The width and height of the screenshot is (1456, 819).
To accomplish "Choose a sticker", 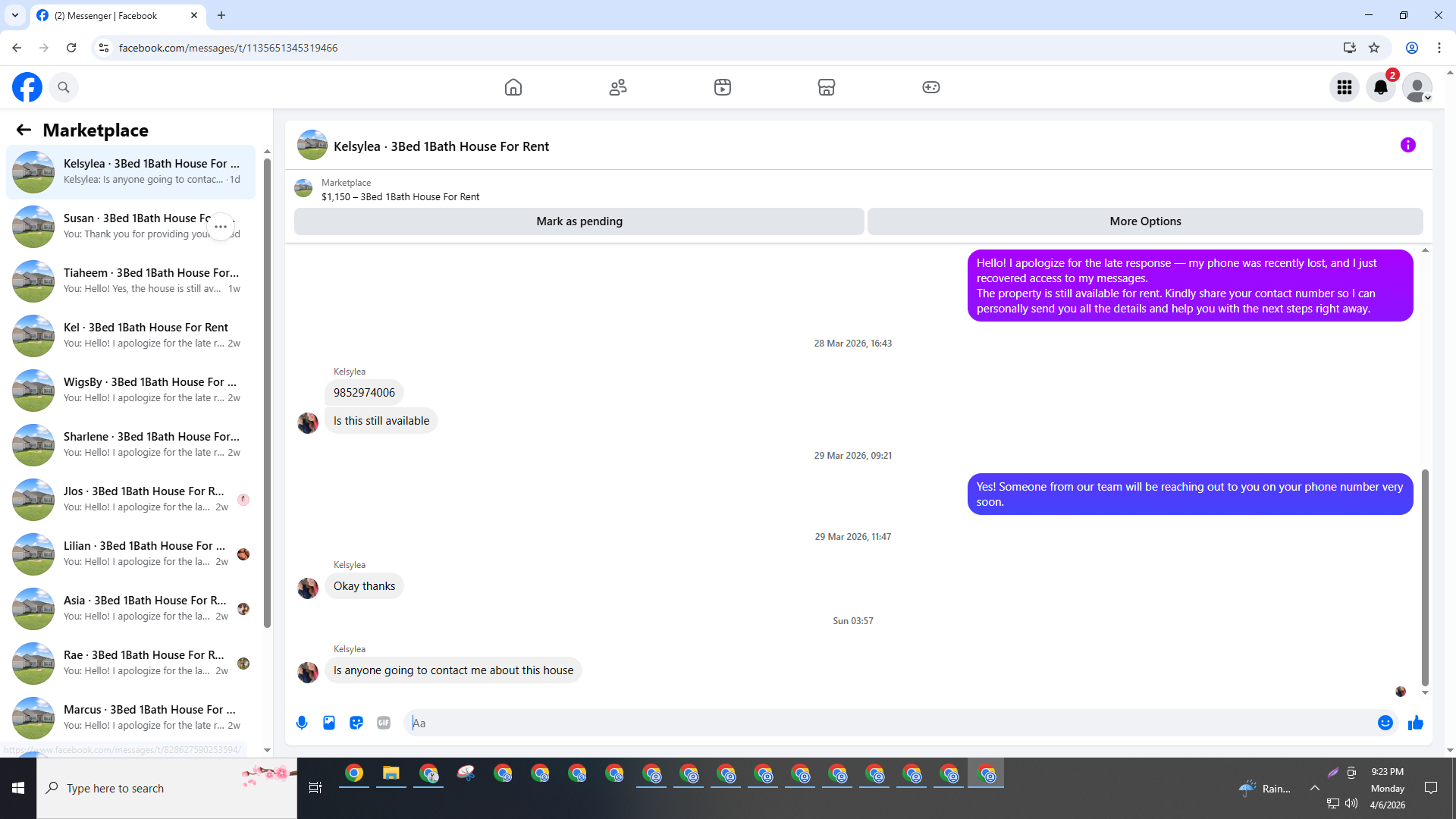I will click(356, 723).
